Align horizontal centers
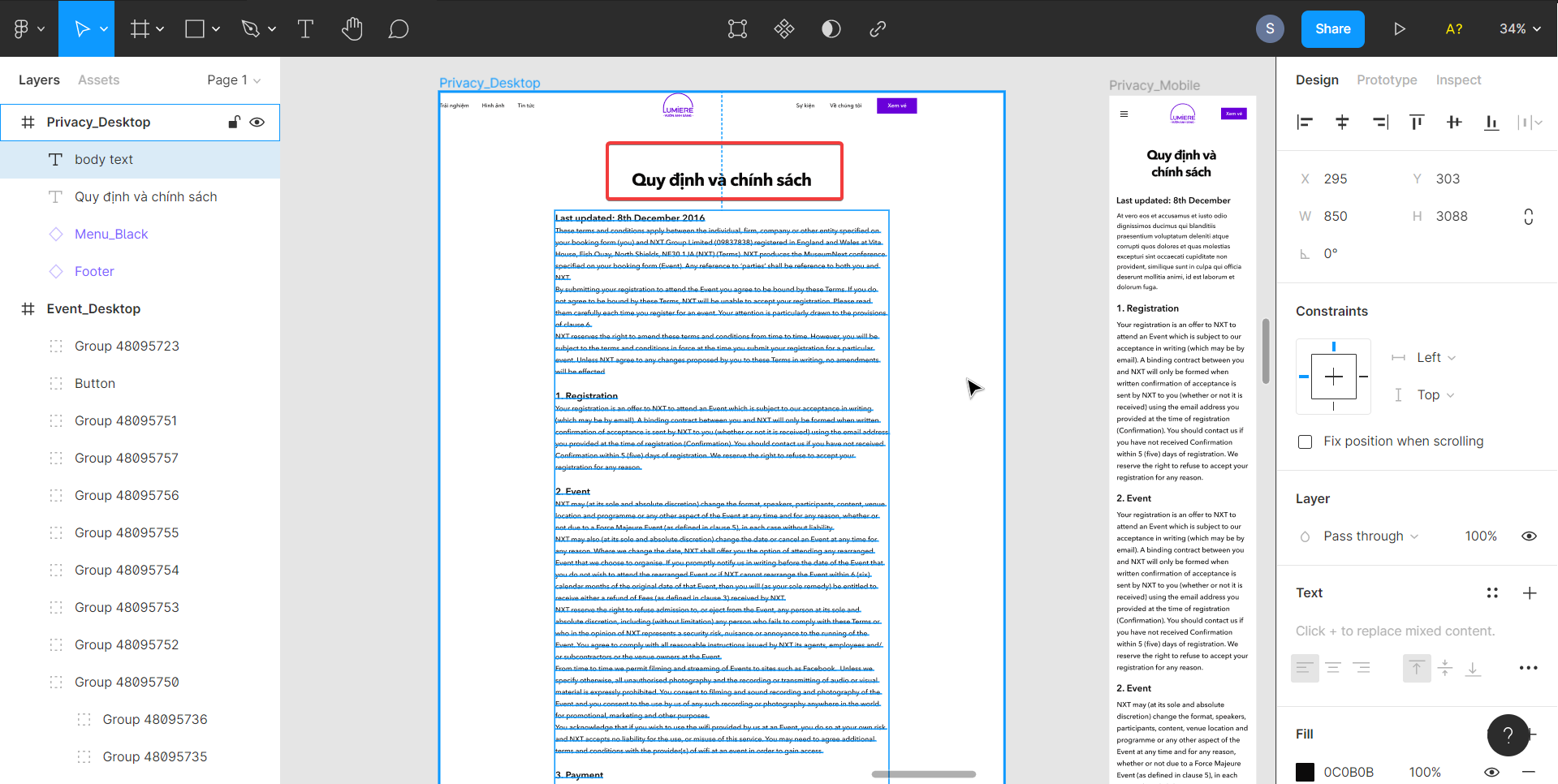1558x784 pixels. pyautogui.click(x=1342, y=123)
